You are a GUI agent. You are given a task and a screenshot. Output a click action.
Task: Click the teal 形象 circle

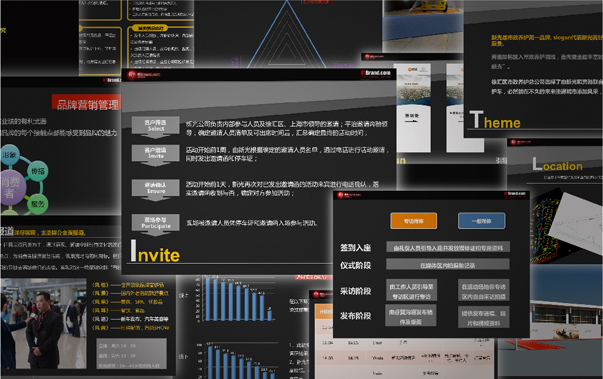point(10,155)
